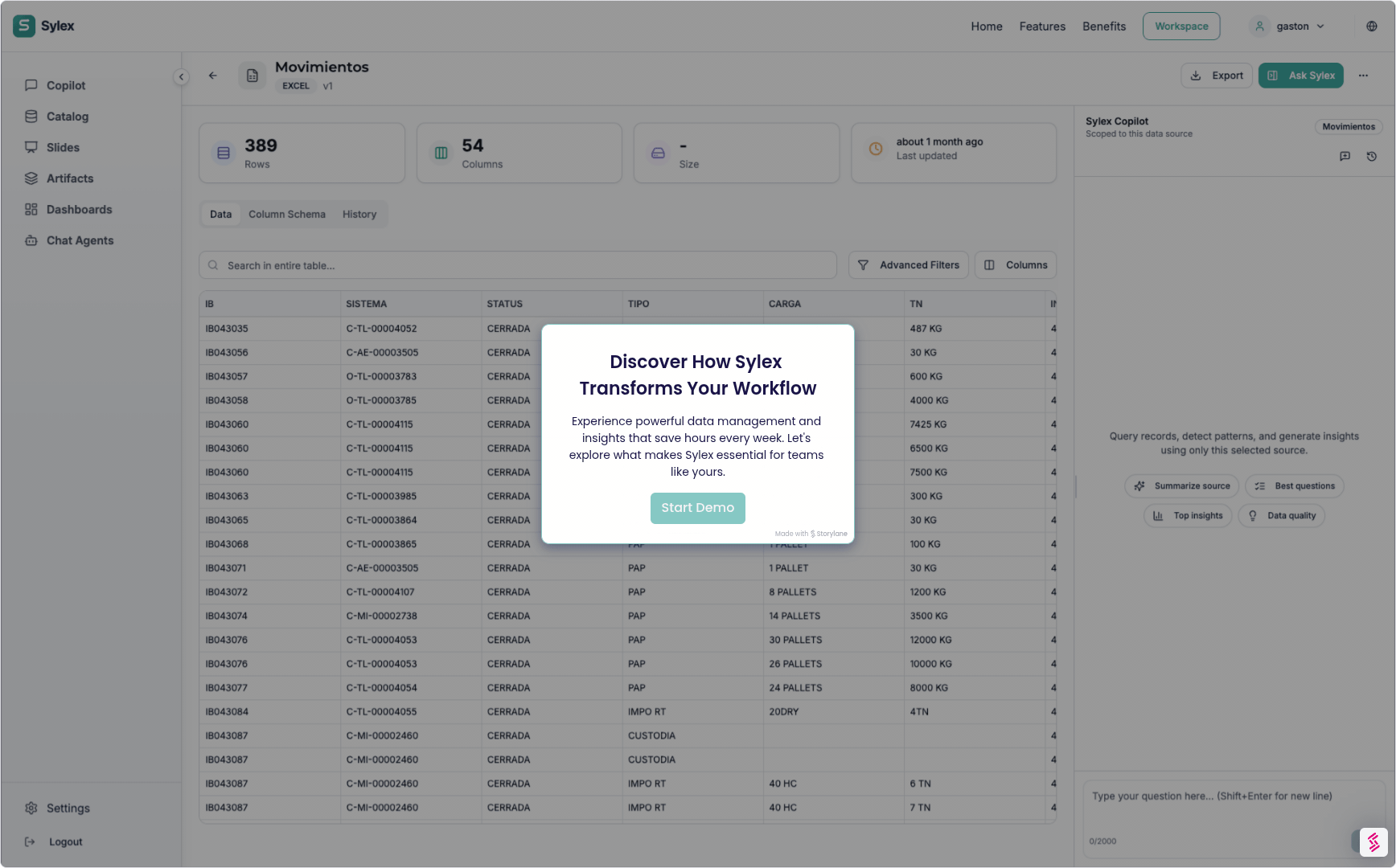Click the Movimientos scope tag

coord(1349,127)
